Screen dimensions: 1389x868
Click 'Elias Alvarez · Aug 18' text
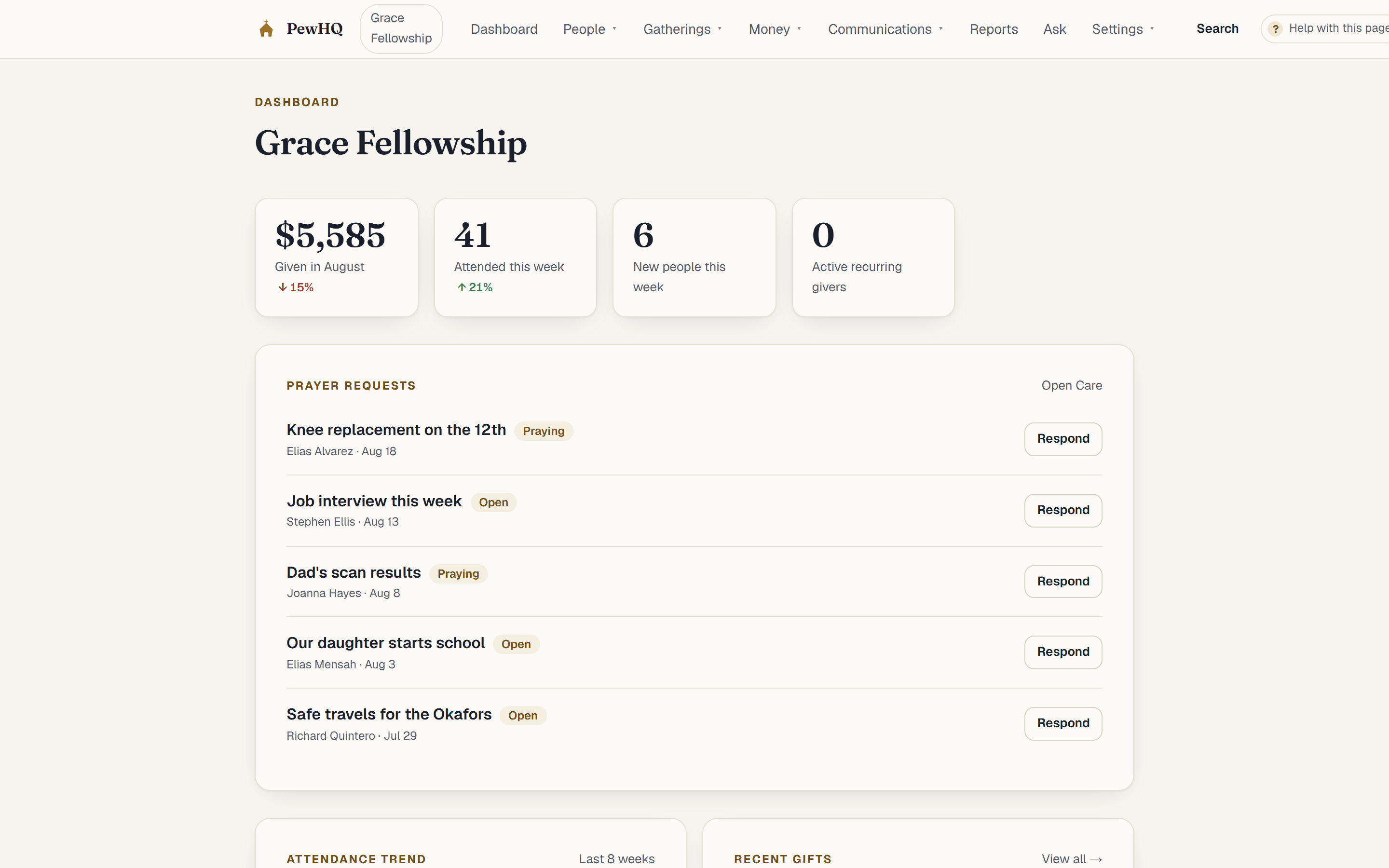click(x=341, y=451)
